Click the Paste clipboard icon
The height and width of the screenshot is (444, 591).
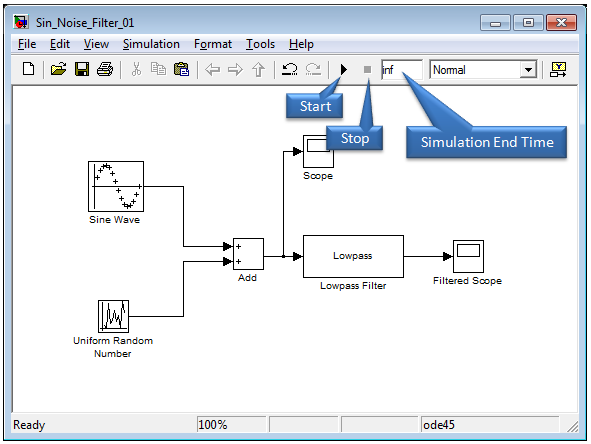point(181,69)
